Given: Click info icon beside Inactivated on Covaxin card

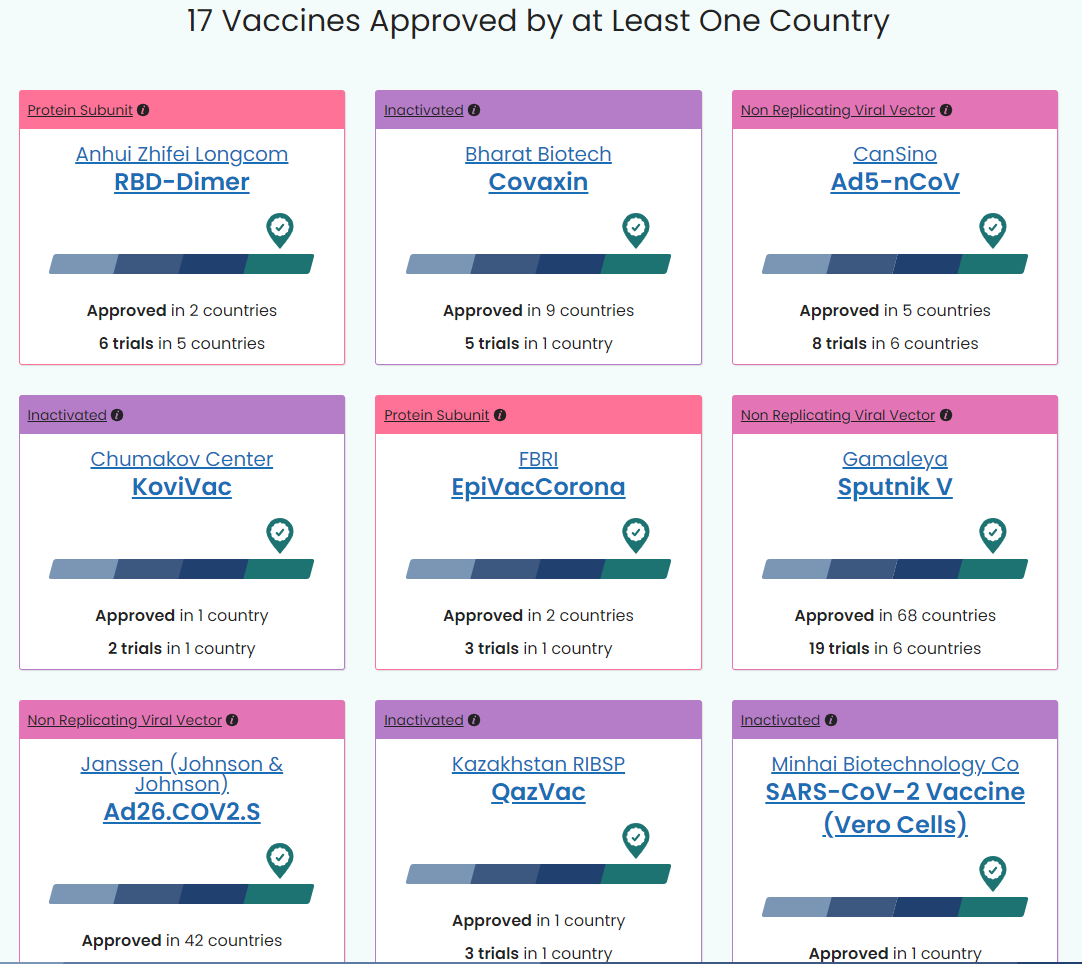Looking at the screenshot, I should (x=474, y=110).
